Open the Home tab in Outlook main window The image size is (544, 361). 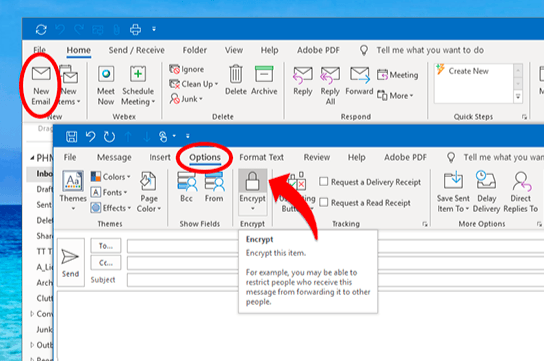pyautogui.click(x=78, y=50)
